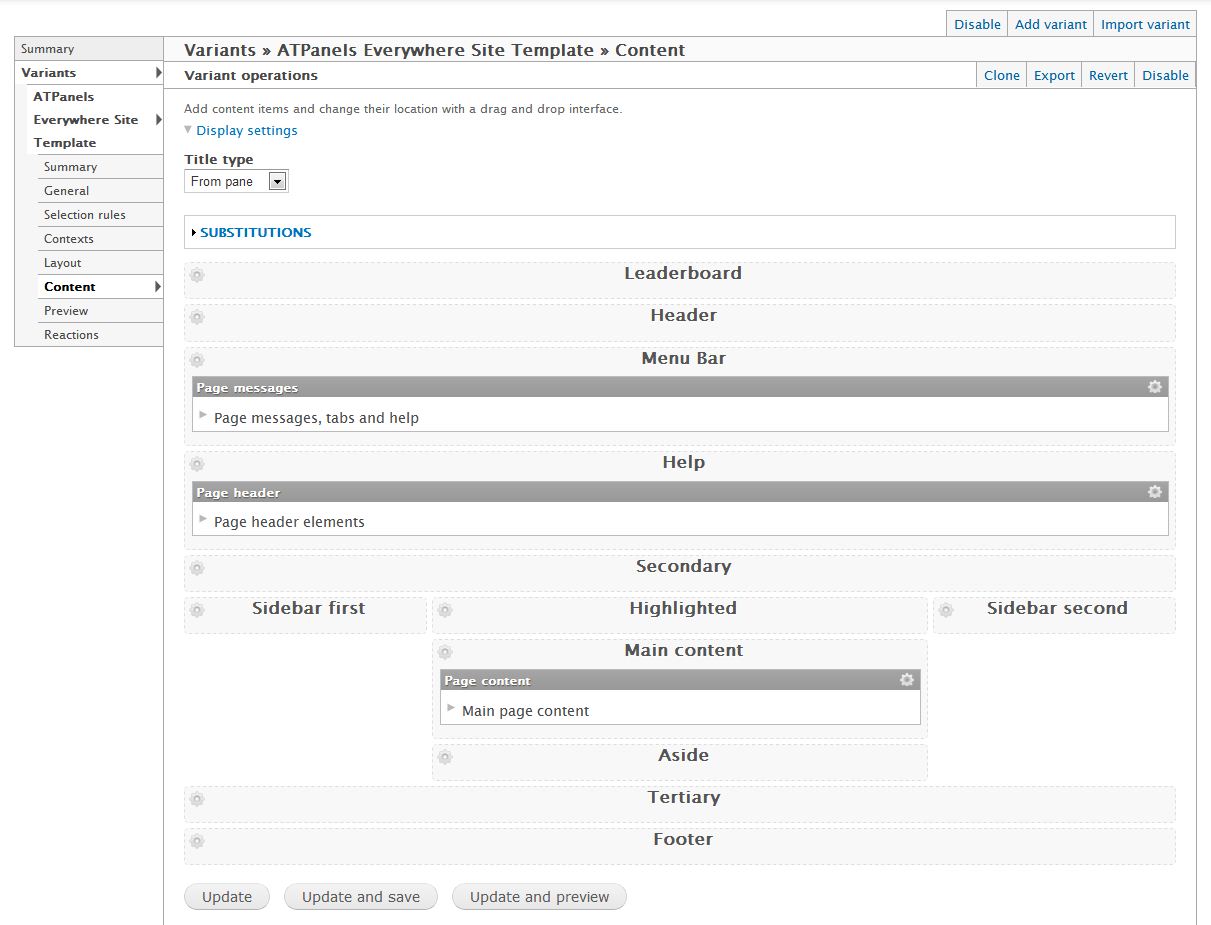This screenshot has width=1211, height=925.
Task: Disable the variant in Variant operations
Action: 1165,75
